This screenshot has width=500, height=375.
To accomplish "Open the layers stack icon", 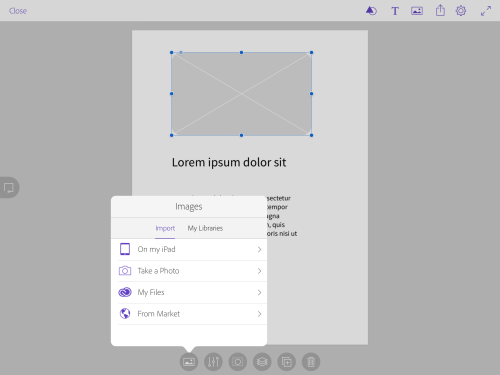I will pyautogui.click(x=262, y=362).
